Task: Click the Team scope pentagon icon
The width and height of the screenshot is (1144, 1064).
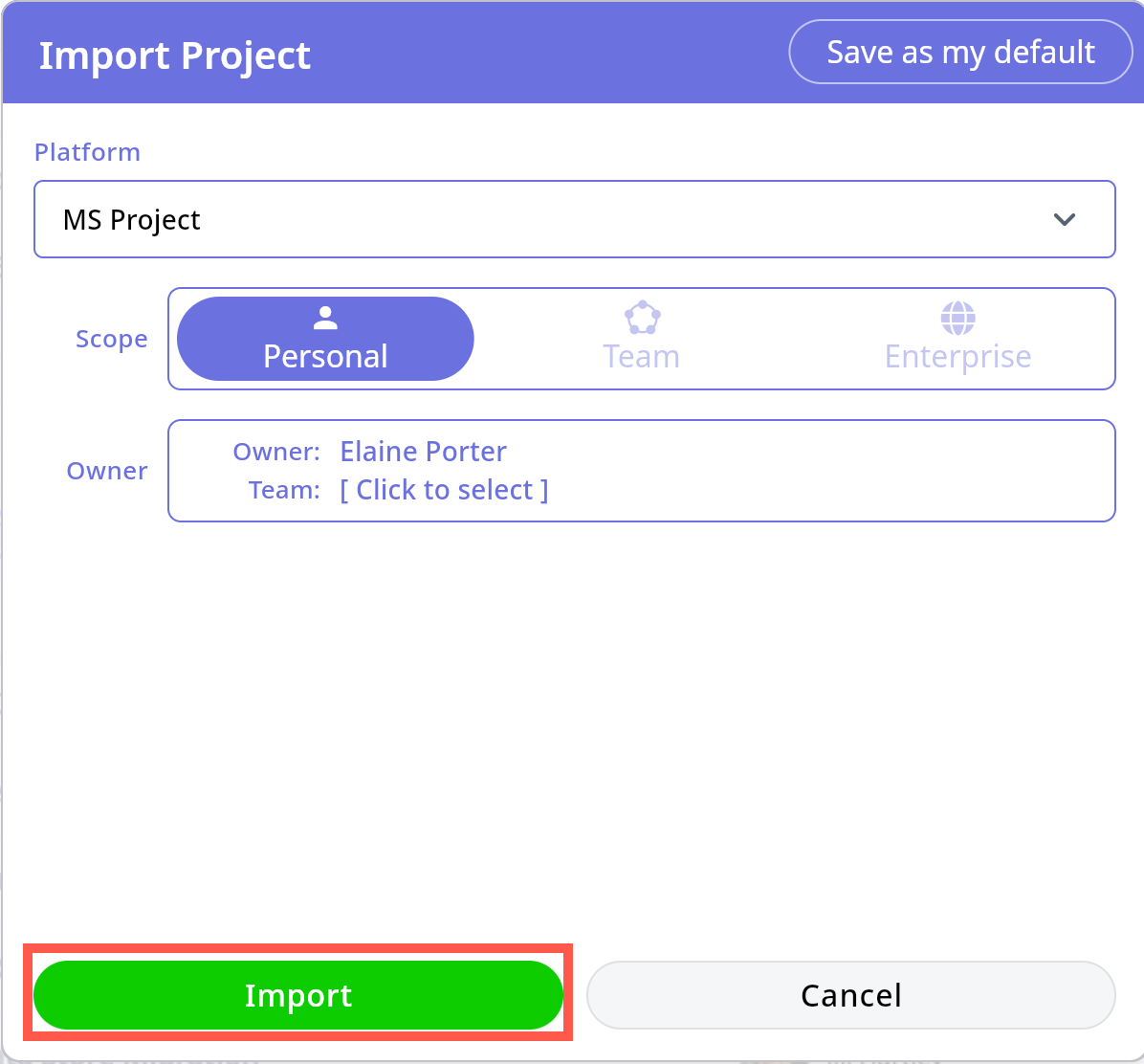Action: (x=642, y=317)
